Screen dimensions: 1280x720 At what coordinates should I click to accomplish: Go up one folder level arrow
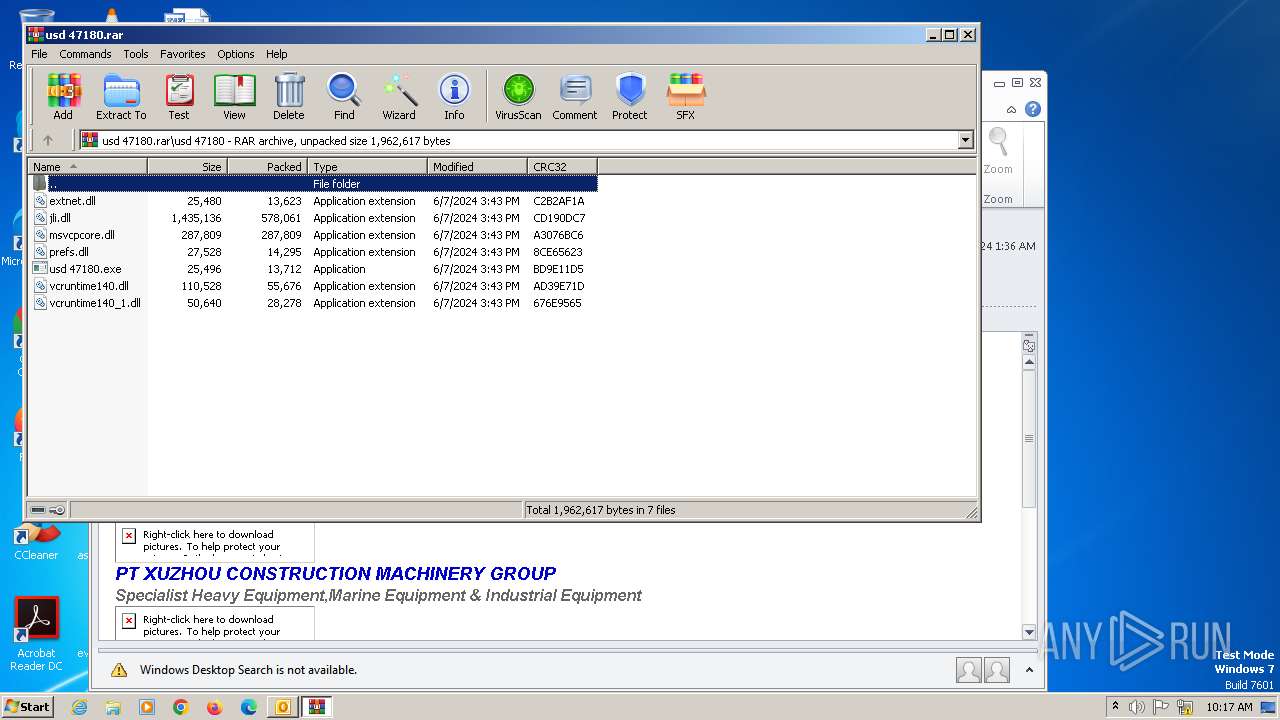[x=47, y=141]
